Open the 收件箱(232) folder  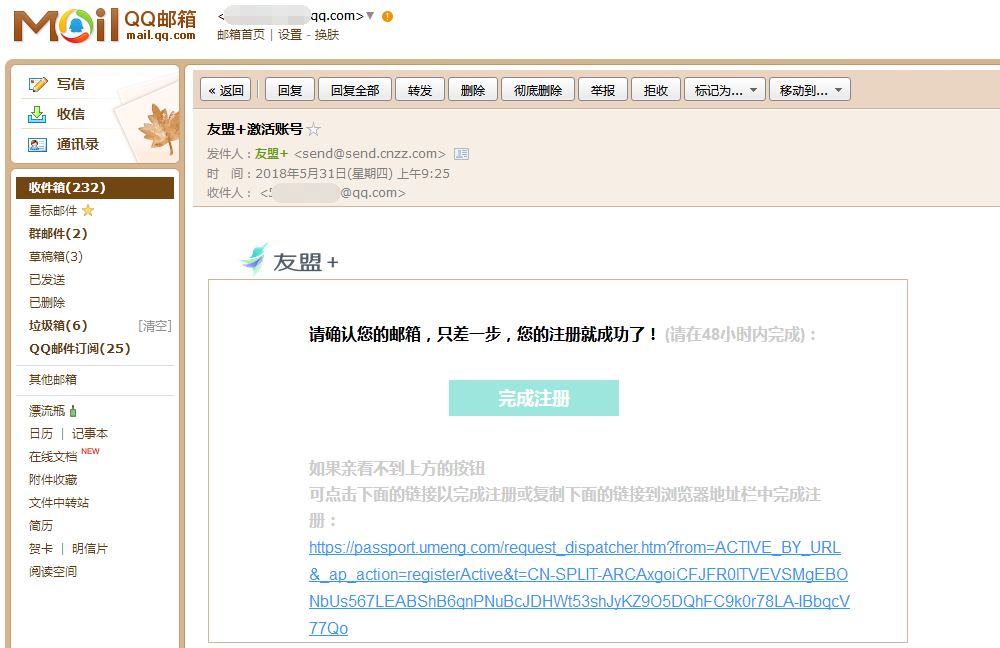[x=67, y=188]
